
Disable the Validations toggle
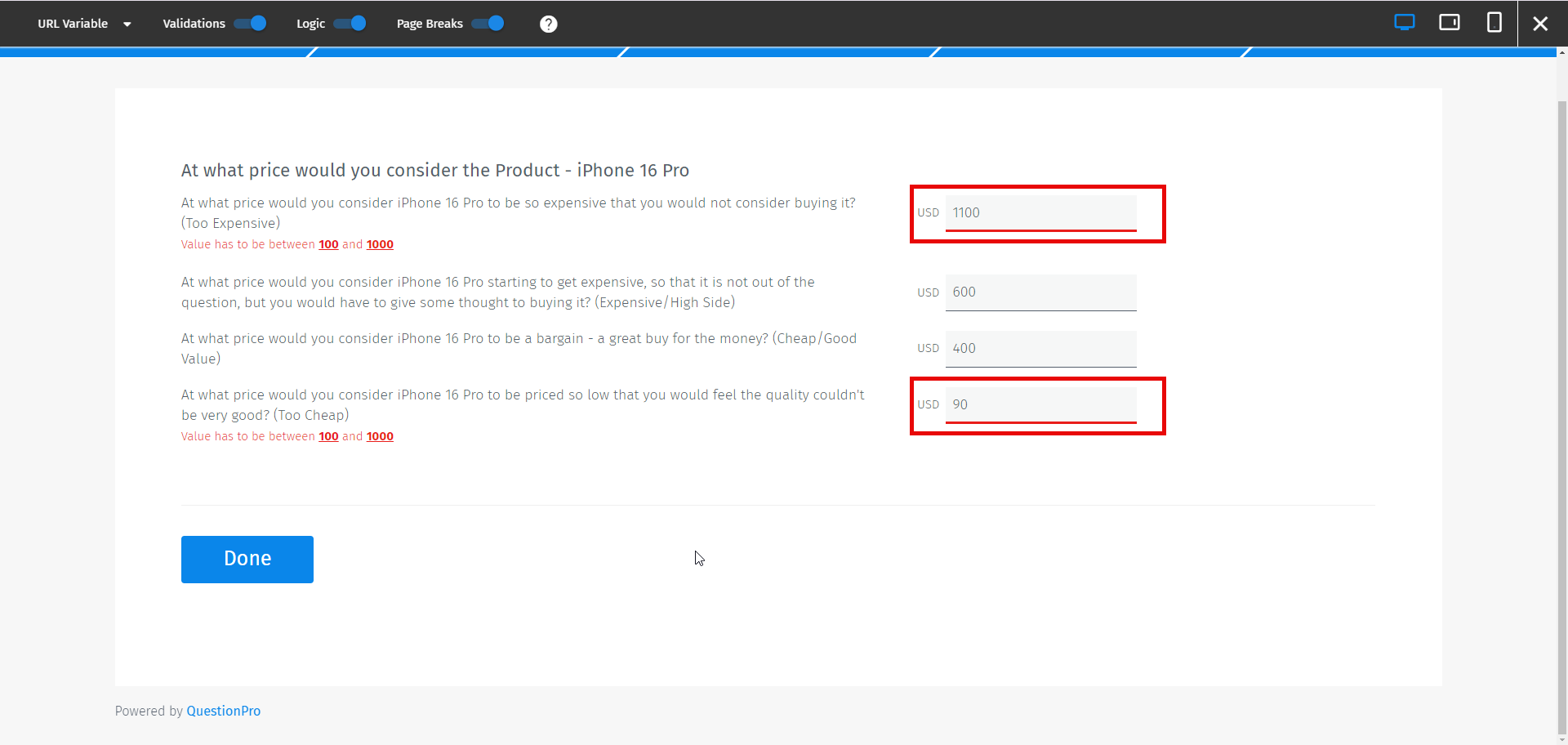251,24
